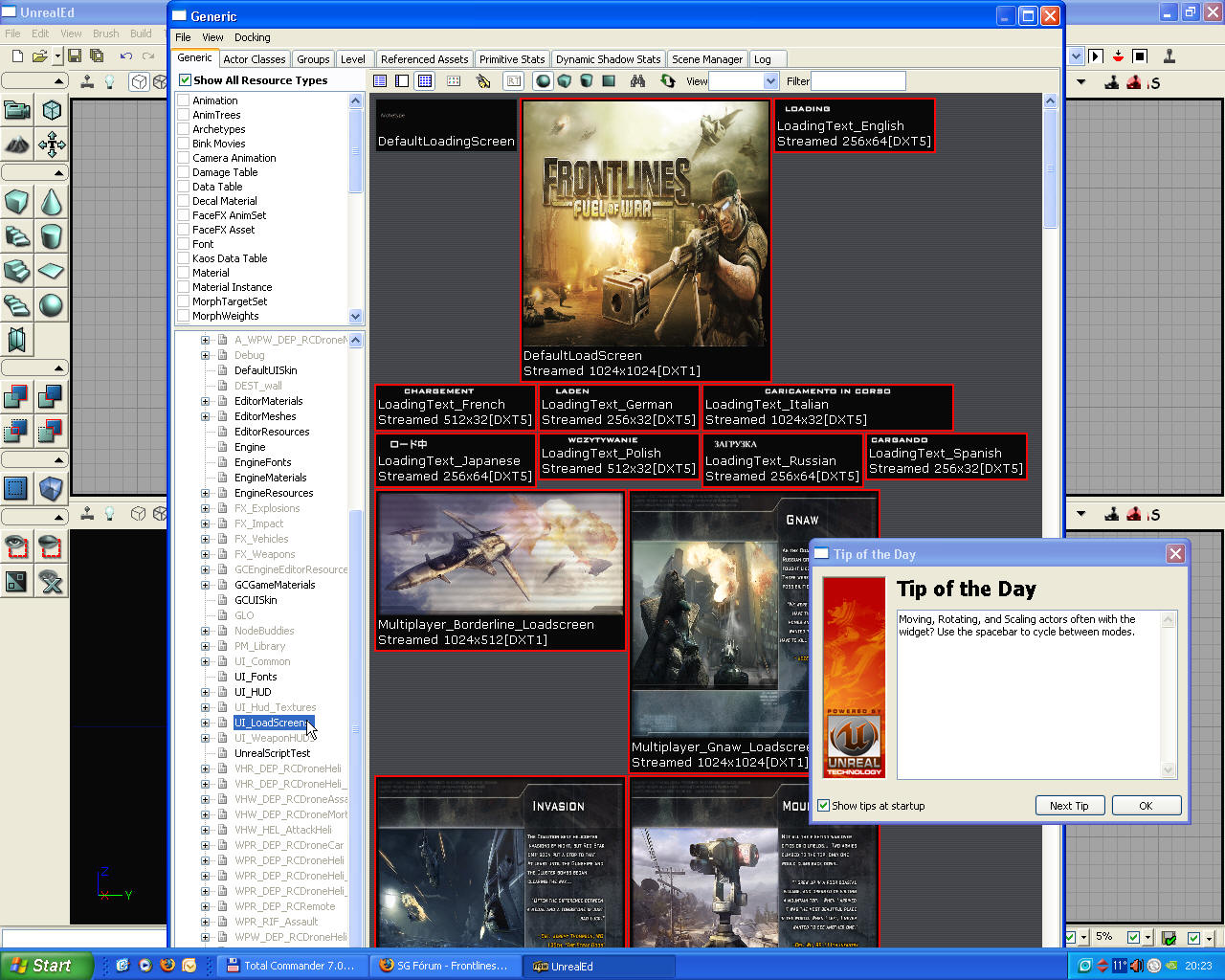Click the Filter text field
The height and width of the screenshot is (980, 1225).
(x=857, y=81)
